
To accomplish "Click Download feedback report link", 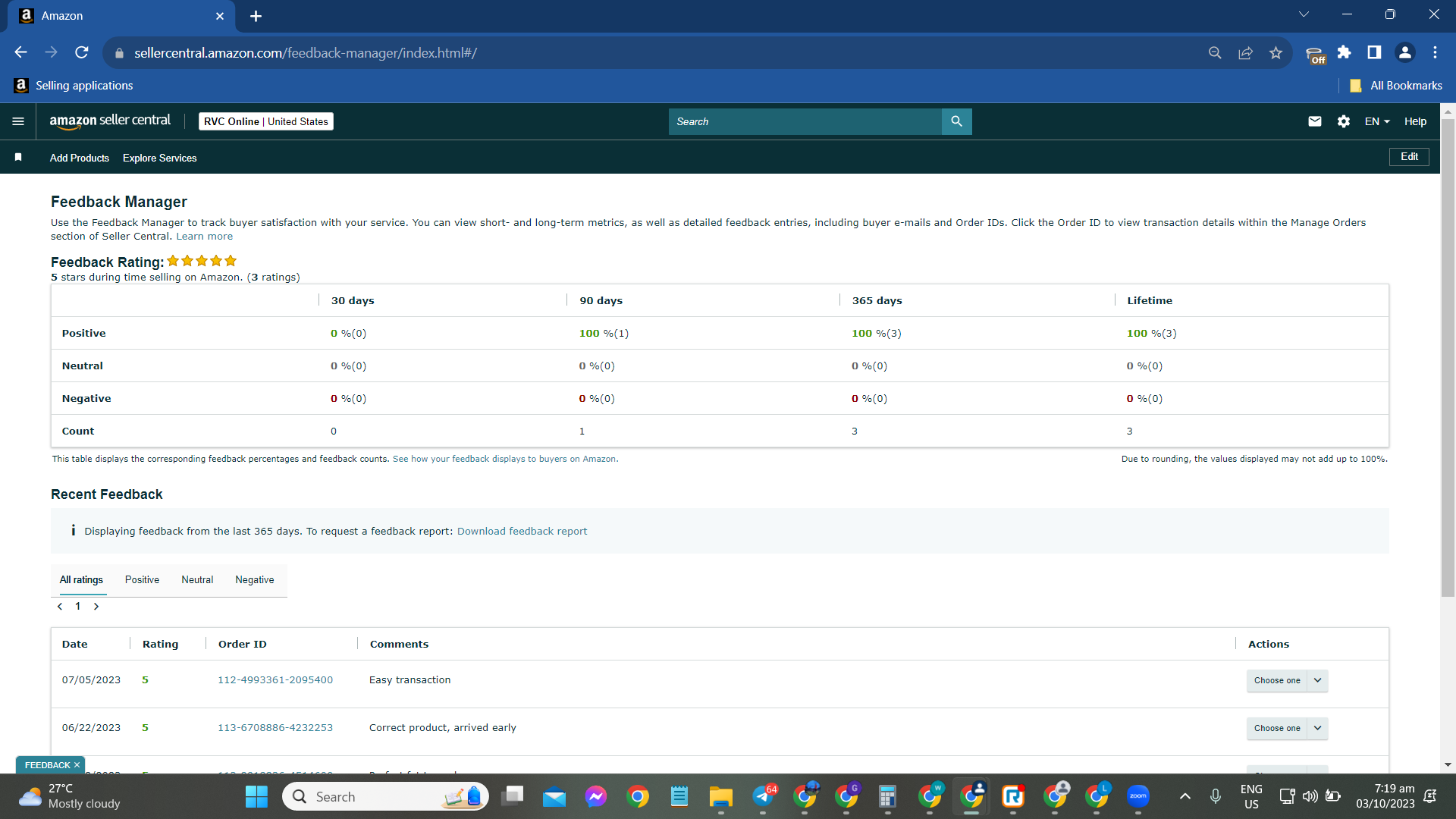I will (522, 532).
